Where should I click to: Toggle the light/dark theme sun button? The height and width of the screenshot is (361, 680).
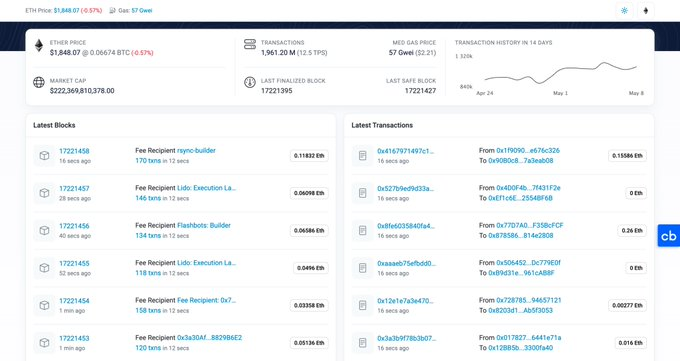(624, 10)
